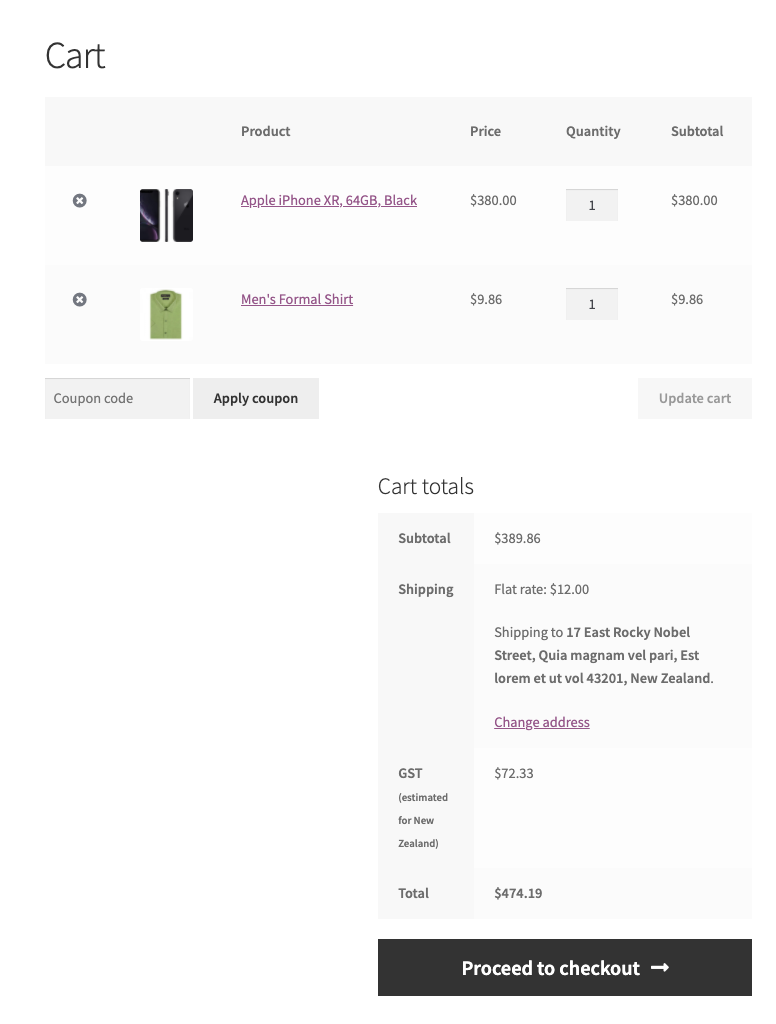Screen dimensions: 776x1024
Task: Apply the coupon with Apply coupon button
Action: point(256,398)
